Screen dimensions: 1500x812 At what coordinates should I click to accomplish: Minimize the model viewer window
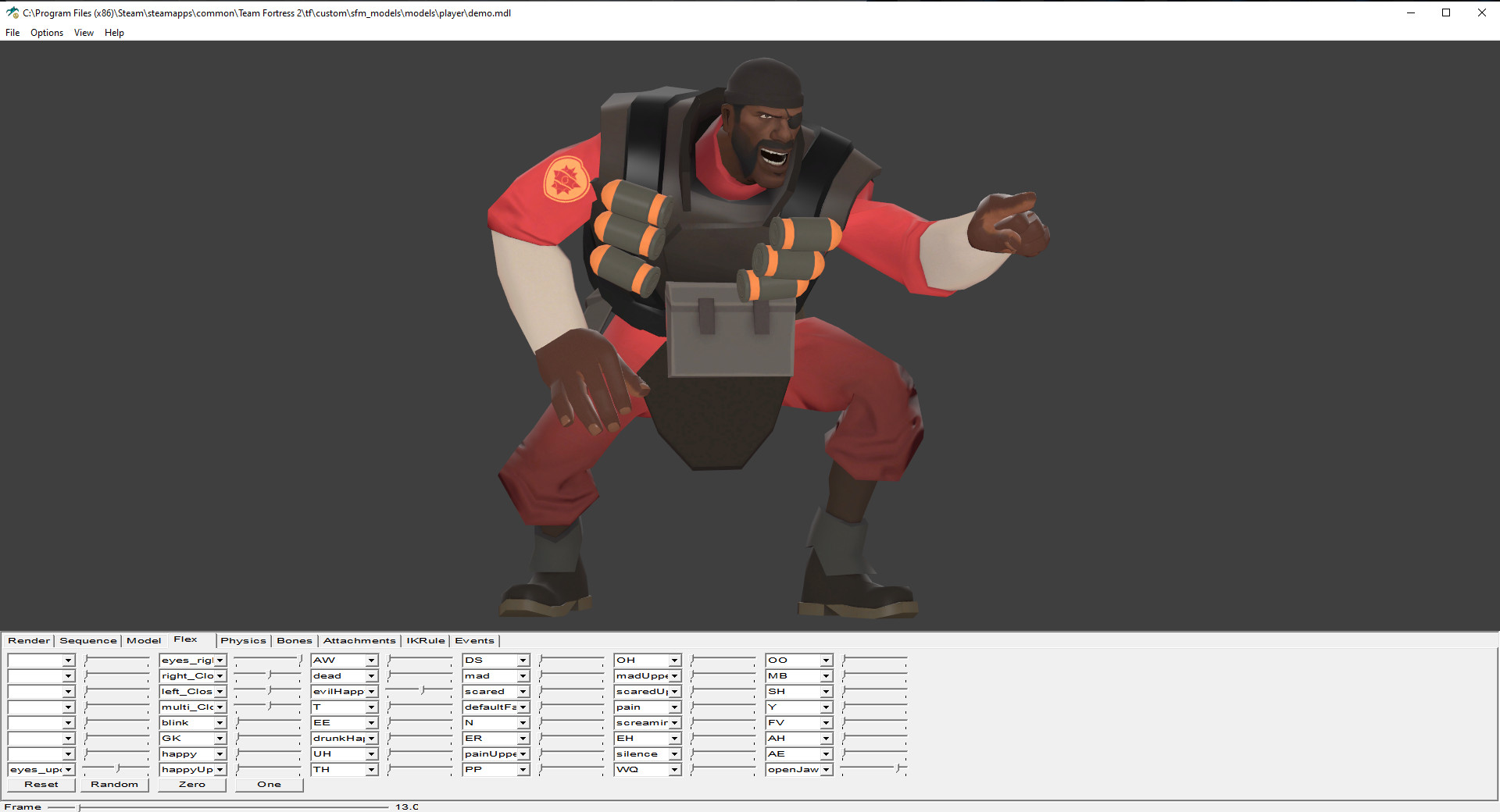click(x=1411, y=12)
